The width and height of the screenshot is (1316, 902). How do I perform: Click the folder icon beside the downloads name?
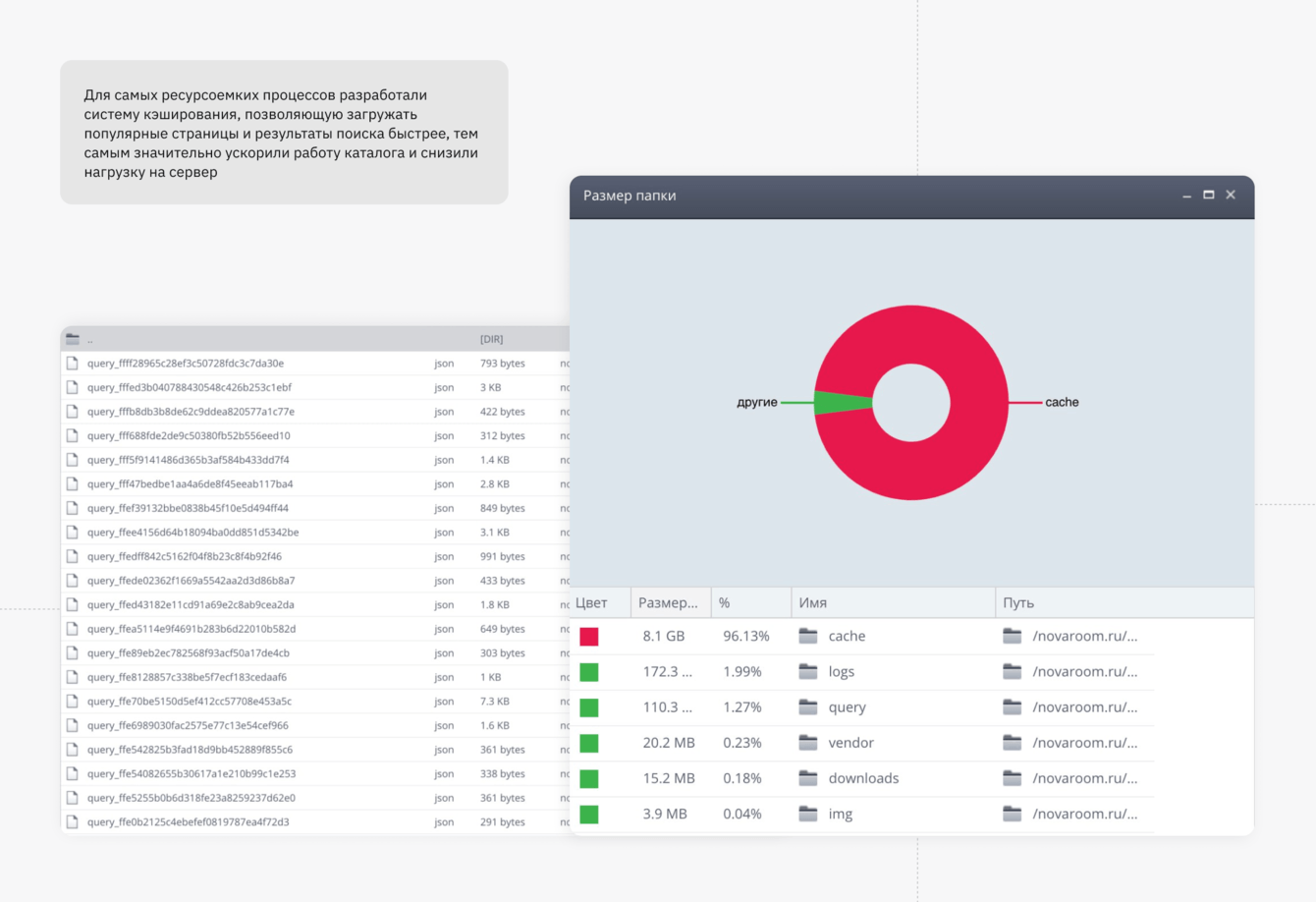tap(808, 777)
